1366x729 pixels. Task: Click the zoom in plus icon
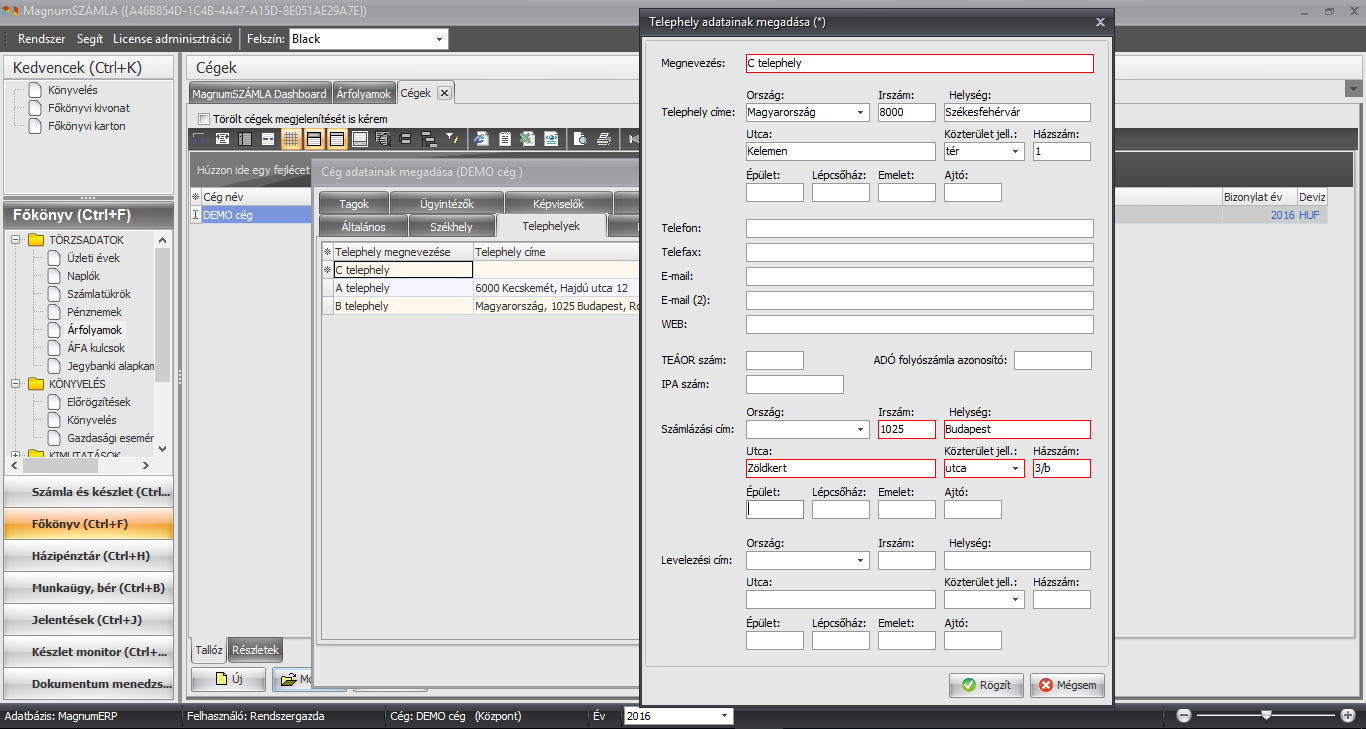pos(1347,715)
